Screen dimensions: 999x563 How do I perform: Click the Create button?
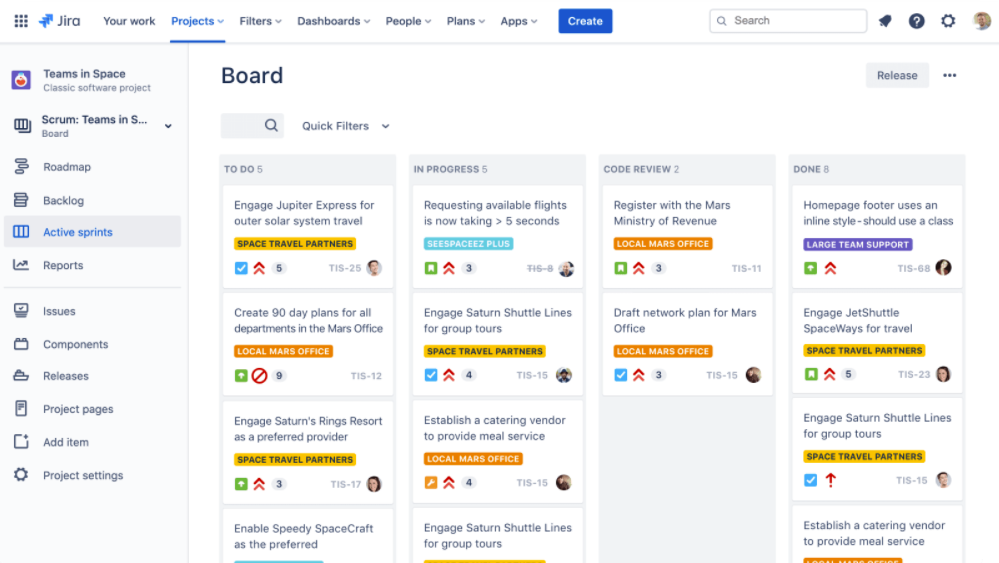(585, 21)
